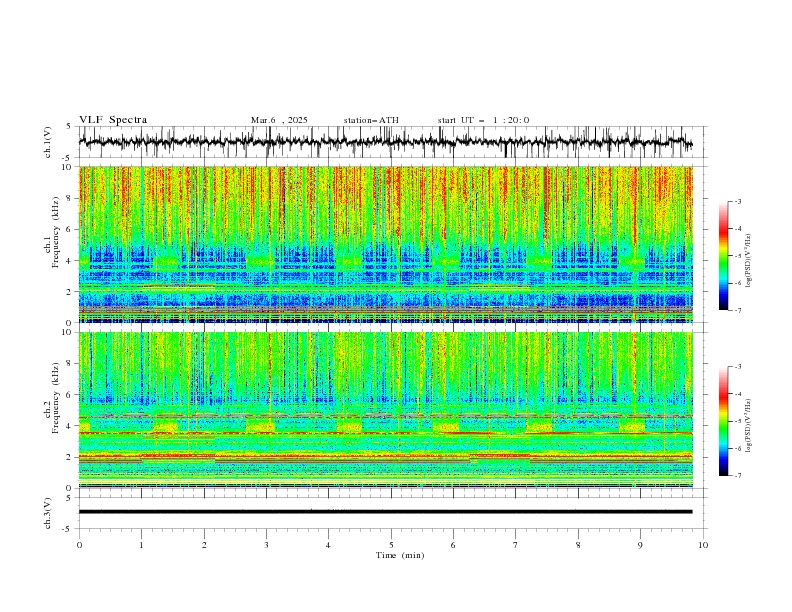Click the ch.2 "Frequency (kHz)" axis label
The width and height of the screenshot is (792, 612).
(x=56, y=397)
